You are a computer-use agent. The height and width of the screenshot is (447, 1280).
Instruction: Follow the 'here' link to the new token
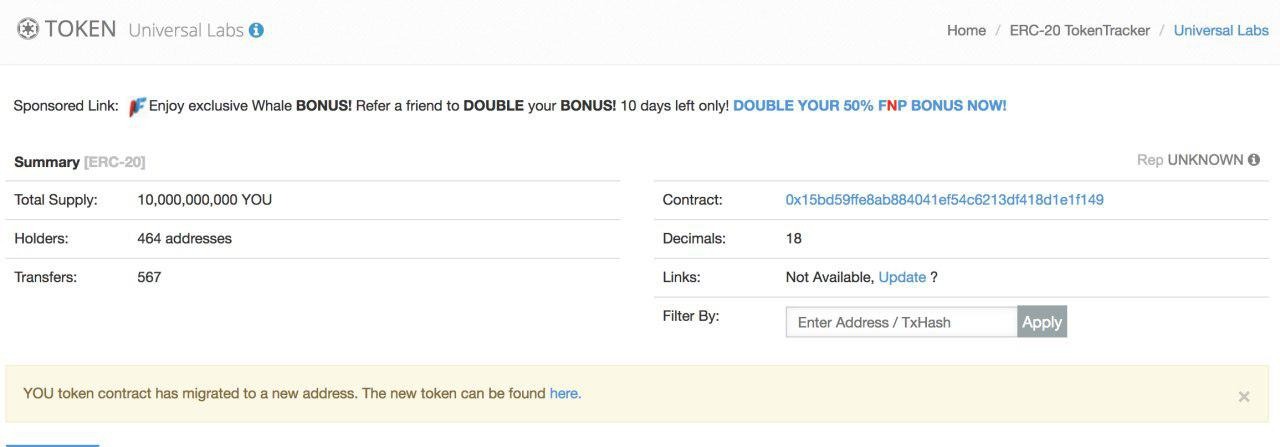[x=565, y=393]
